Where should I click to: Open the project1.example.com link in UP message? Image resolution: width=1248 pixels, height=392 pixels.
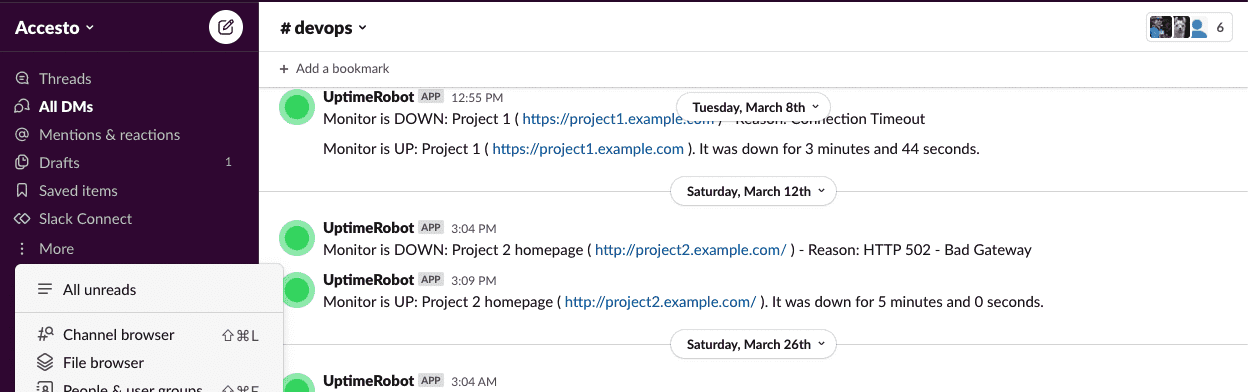click(x=589, y=149)
